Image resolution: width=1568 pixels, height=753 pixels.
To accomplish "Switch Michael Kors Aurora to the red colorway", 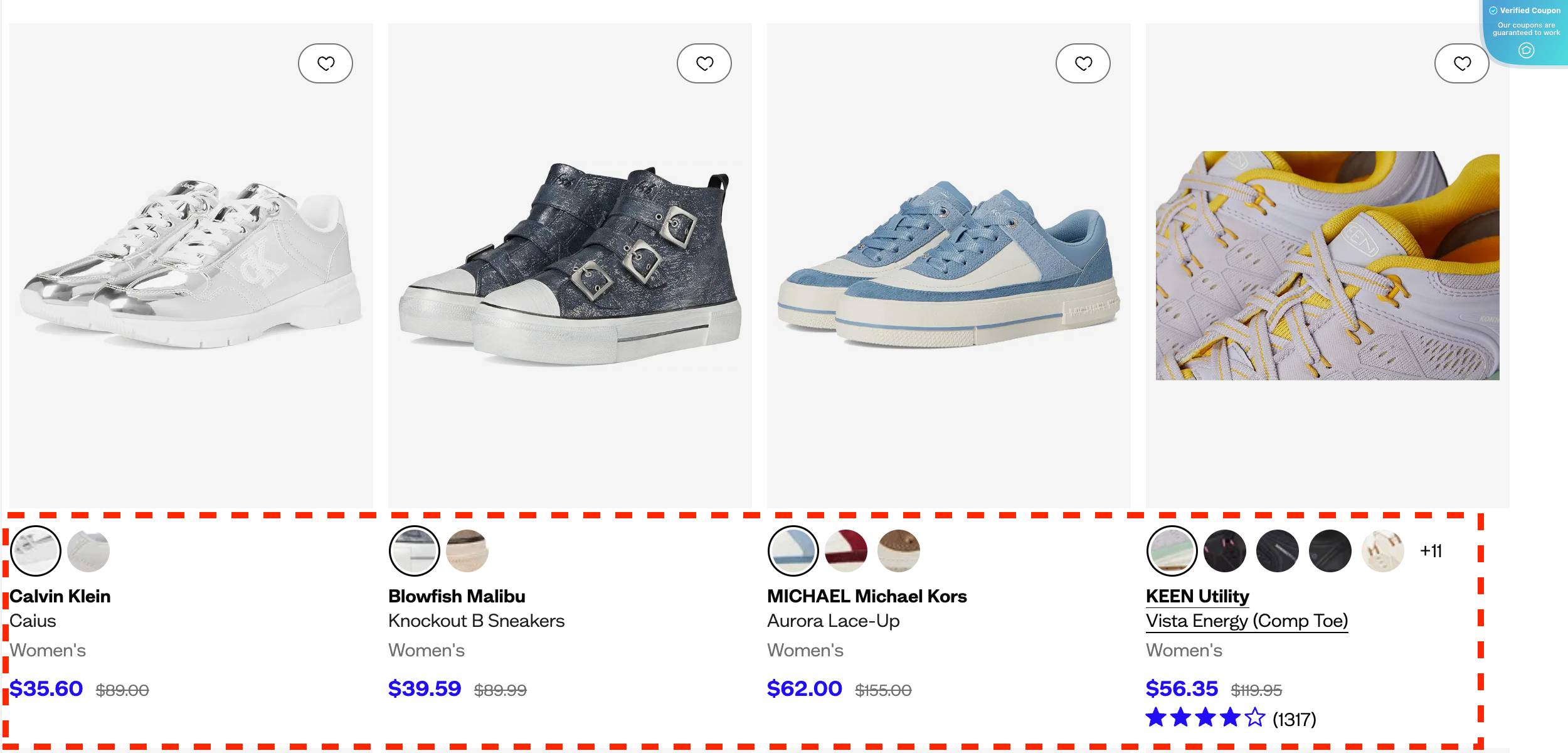I will 845,551.
